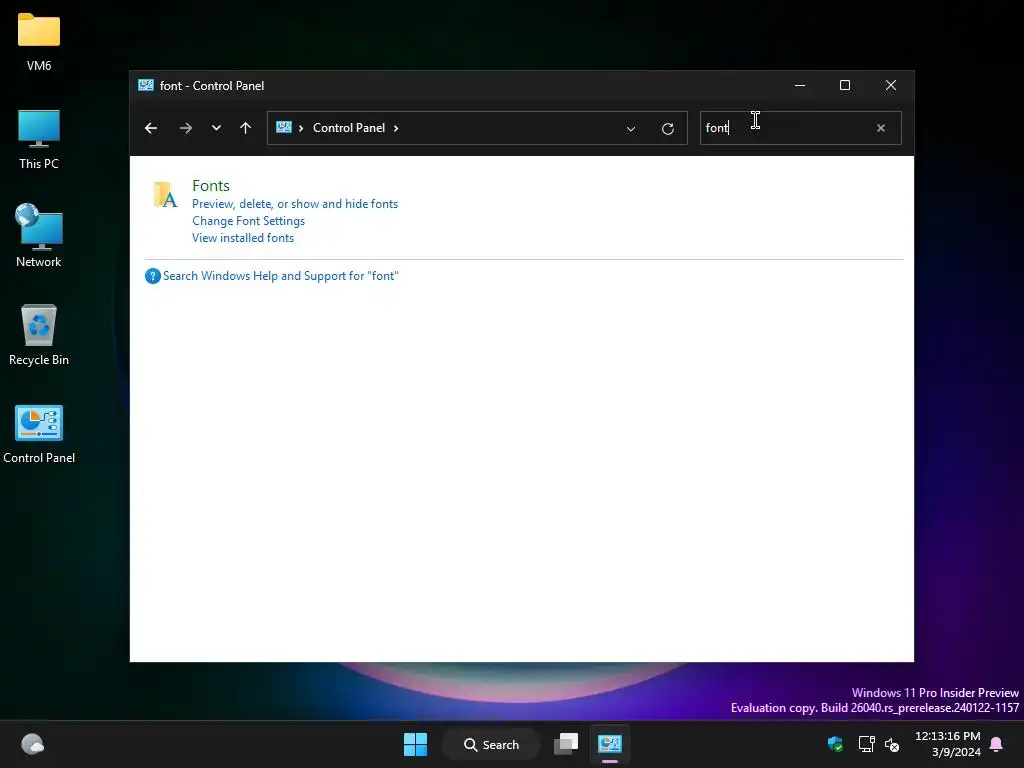Go up one level arrow
Screen dimensions: 1024x768
pyautogui.click(x=246, y=128)
